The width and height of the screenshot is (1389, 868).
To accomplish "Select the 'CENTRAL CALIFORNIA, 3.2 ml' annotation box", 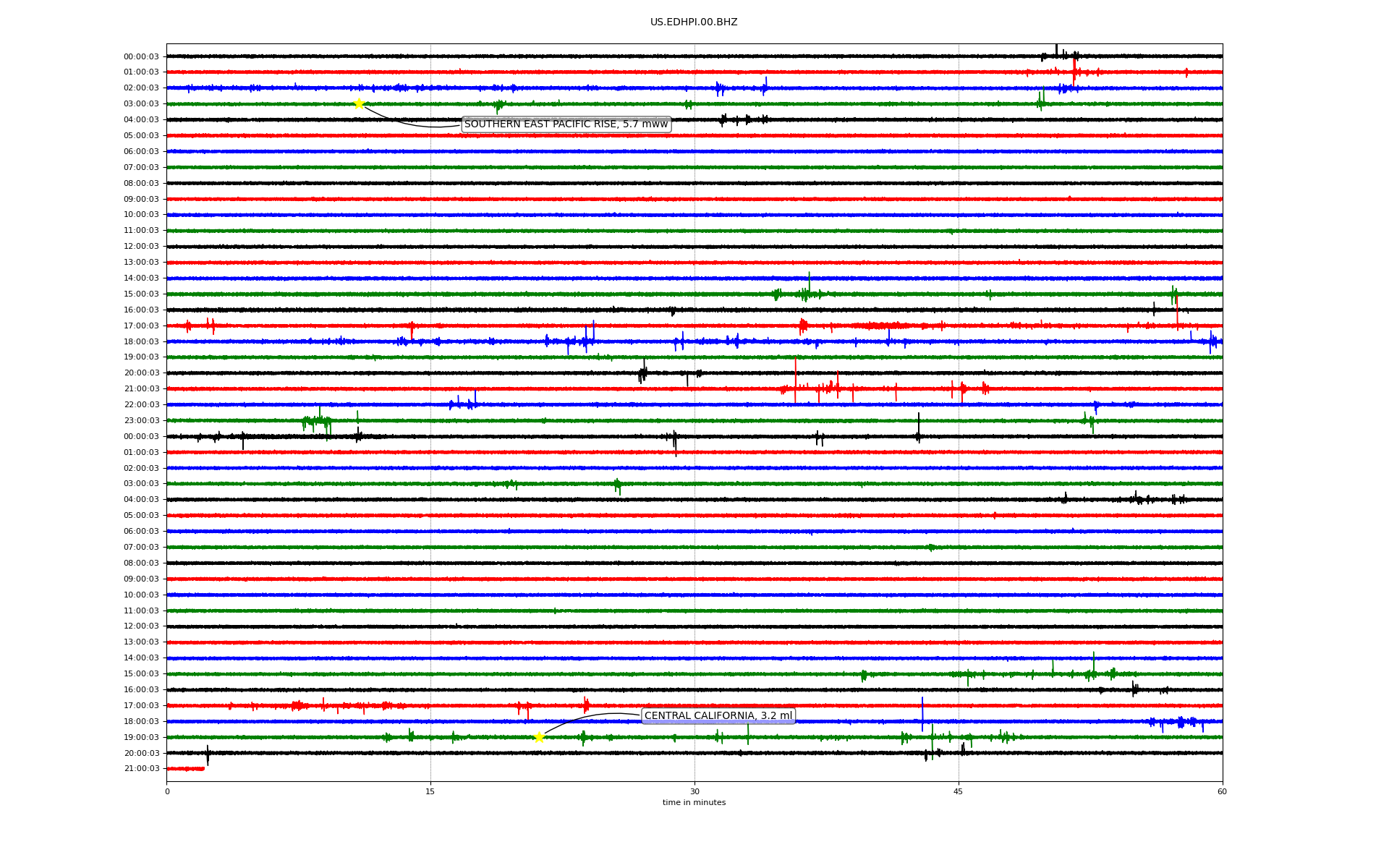I will pos(718,716).
